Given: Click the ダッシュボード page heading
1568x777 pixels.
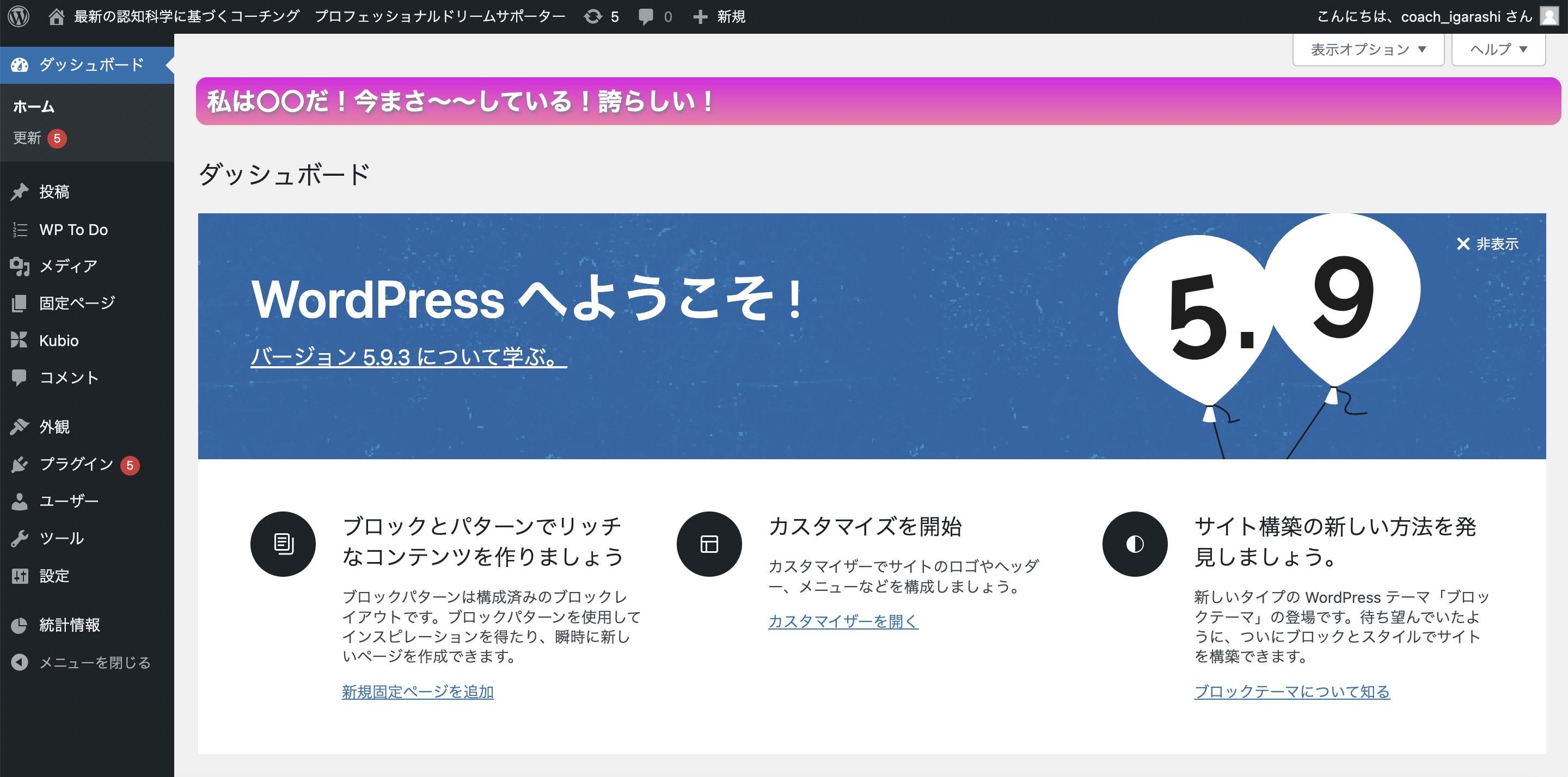Looking at the screenshot, I should tap(284, 175).
